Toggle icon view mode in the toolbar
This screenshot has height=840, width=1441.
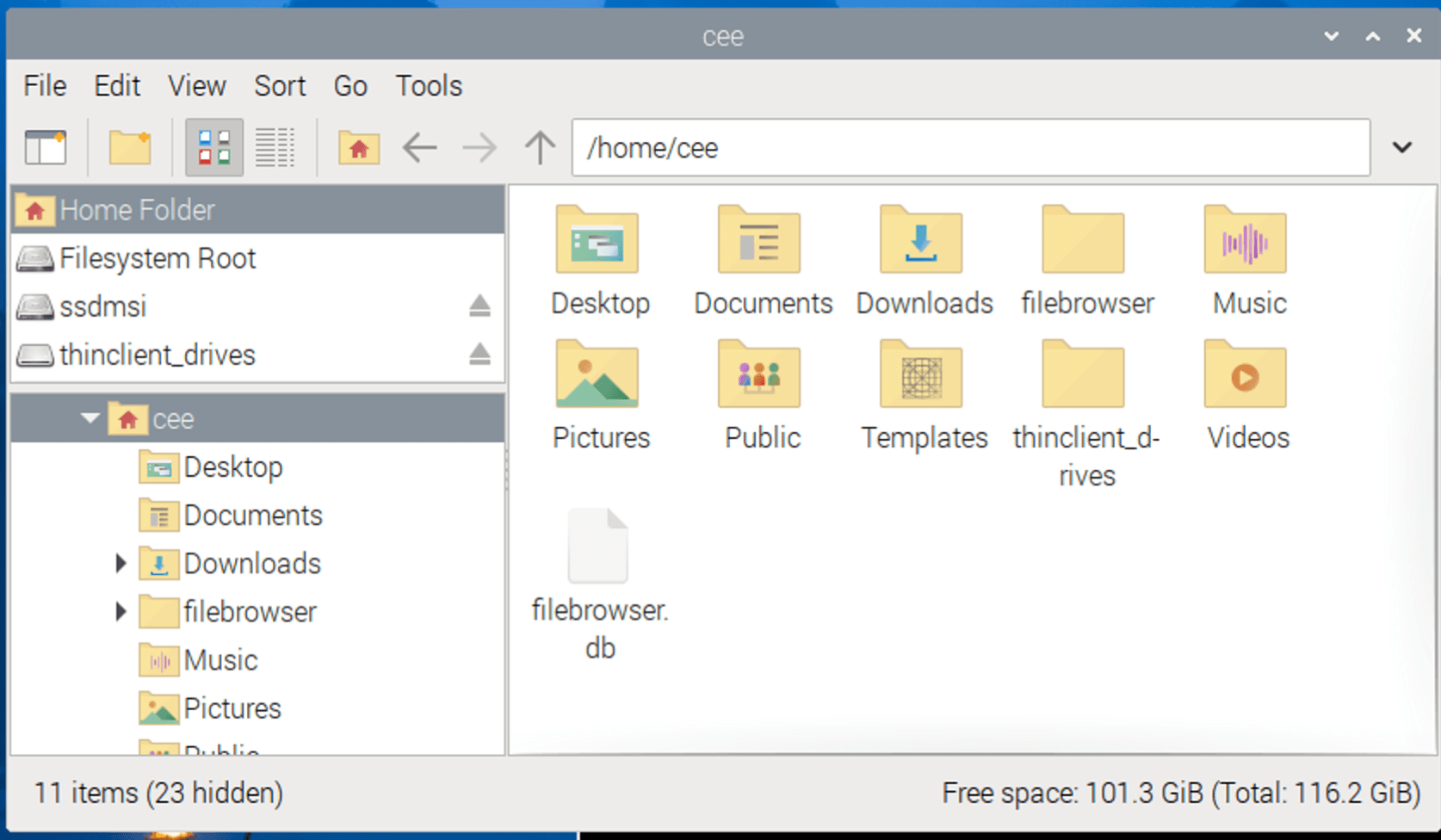point(213,146)
